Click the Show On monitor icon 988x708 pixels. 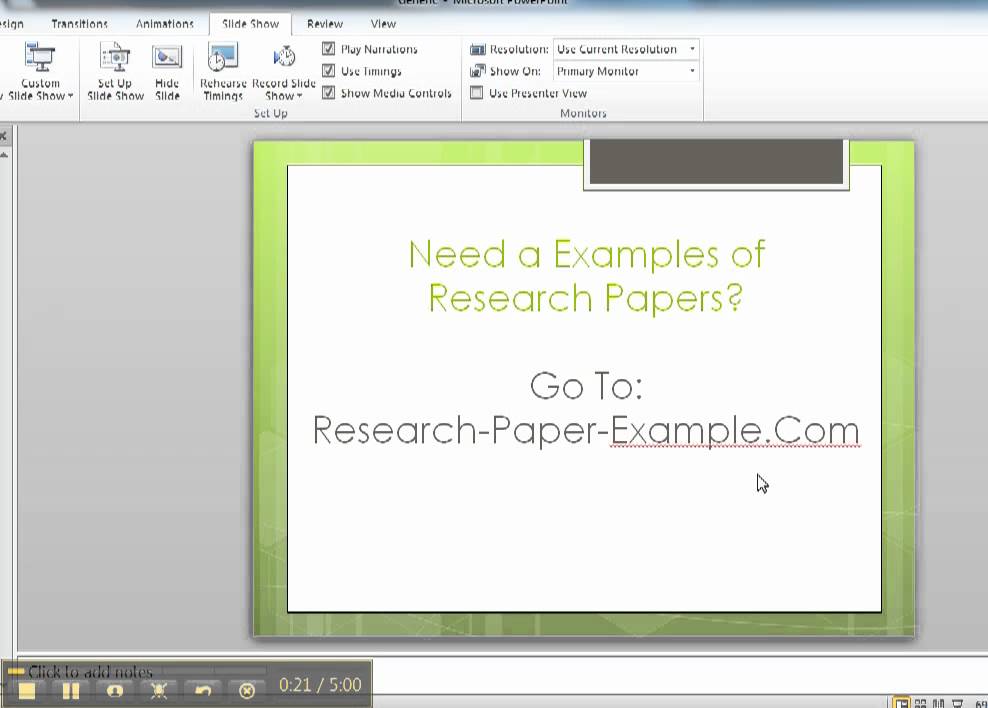click(x=478, y=71)
